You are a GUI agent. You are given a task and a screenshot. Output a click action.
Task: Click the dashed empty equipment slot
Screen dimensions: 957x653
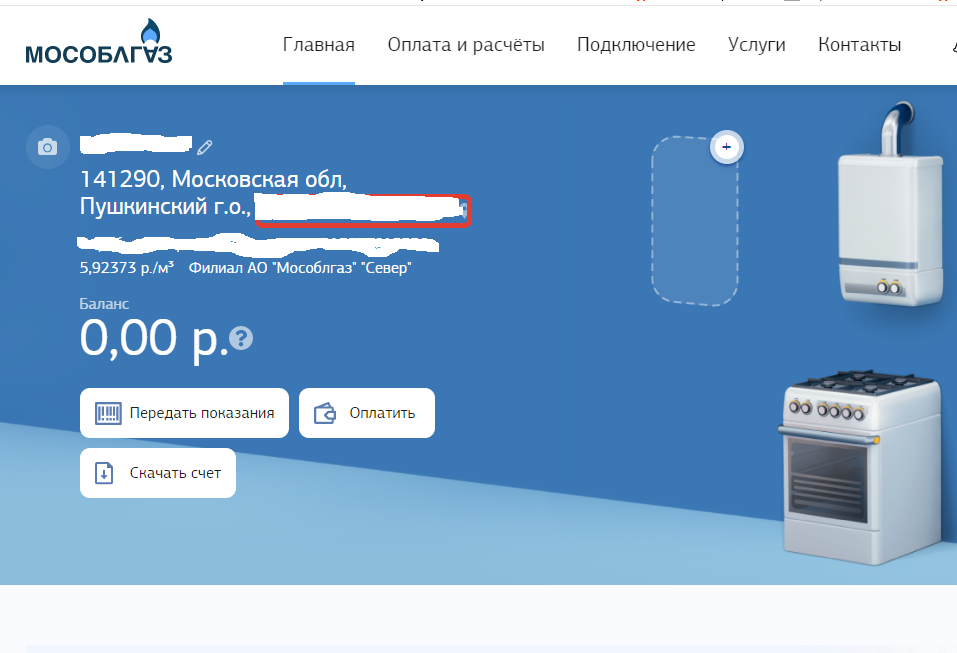point(695,221)
